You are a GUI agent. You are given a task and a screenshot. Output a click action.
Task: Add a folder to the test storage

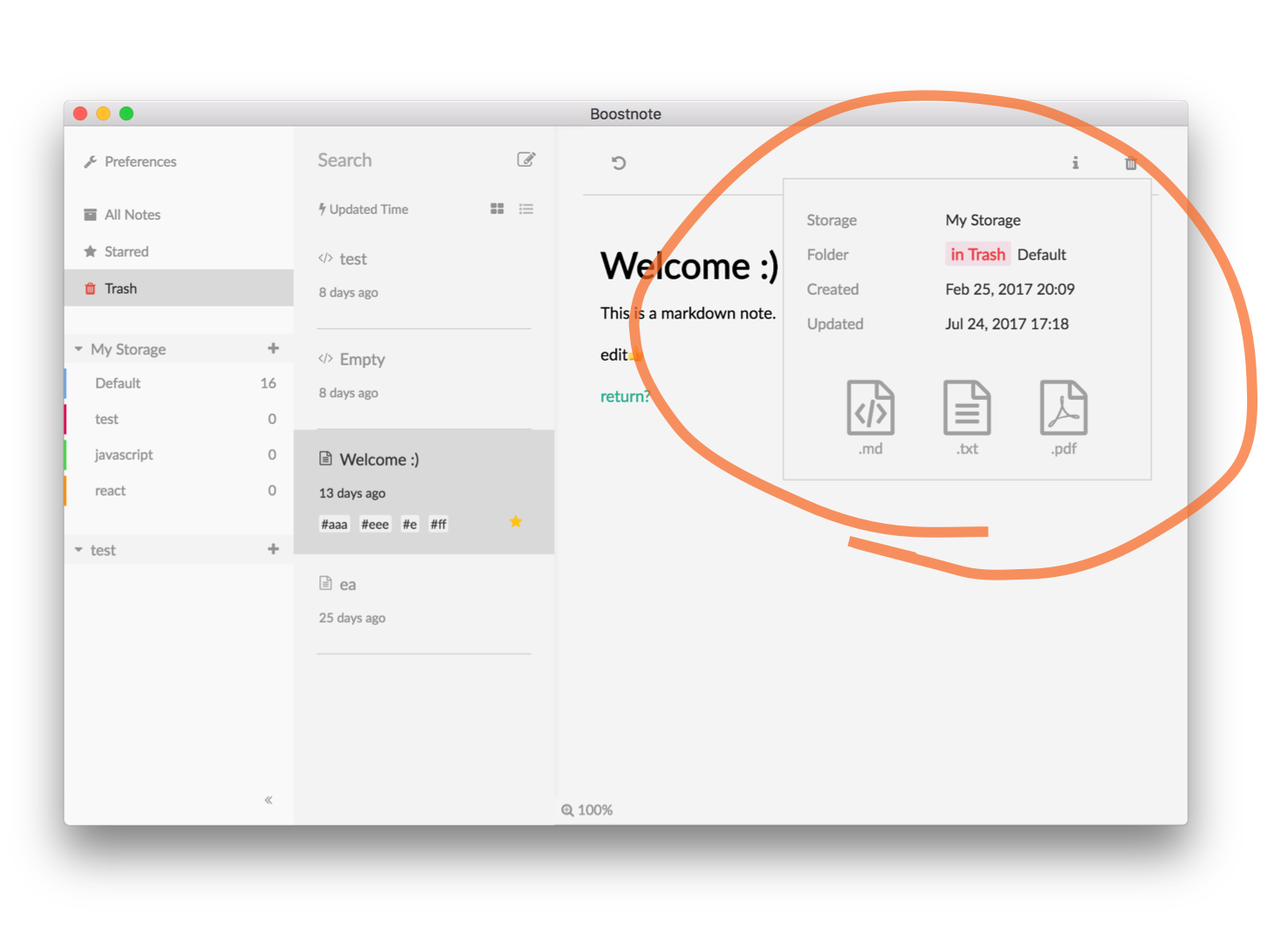(273, 549)
